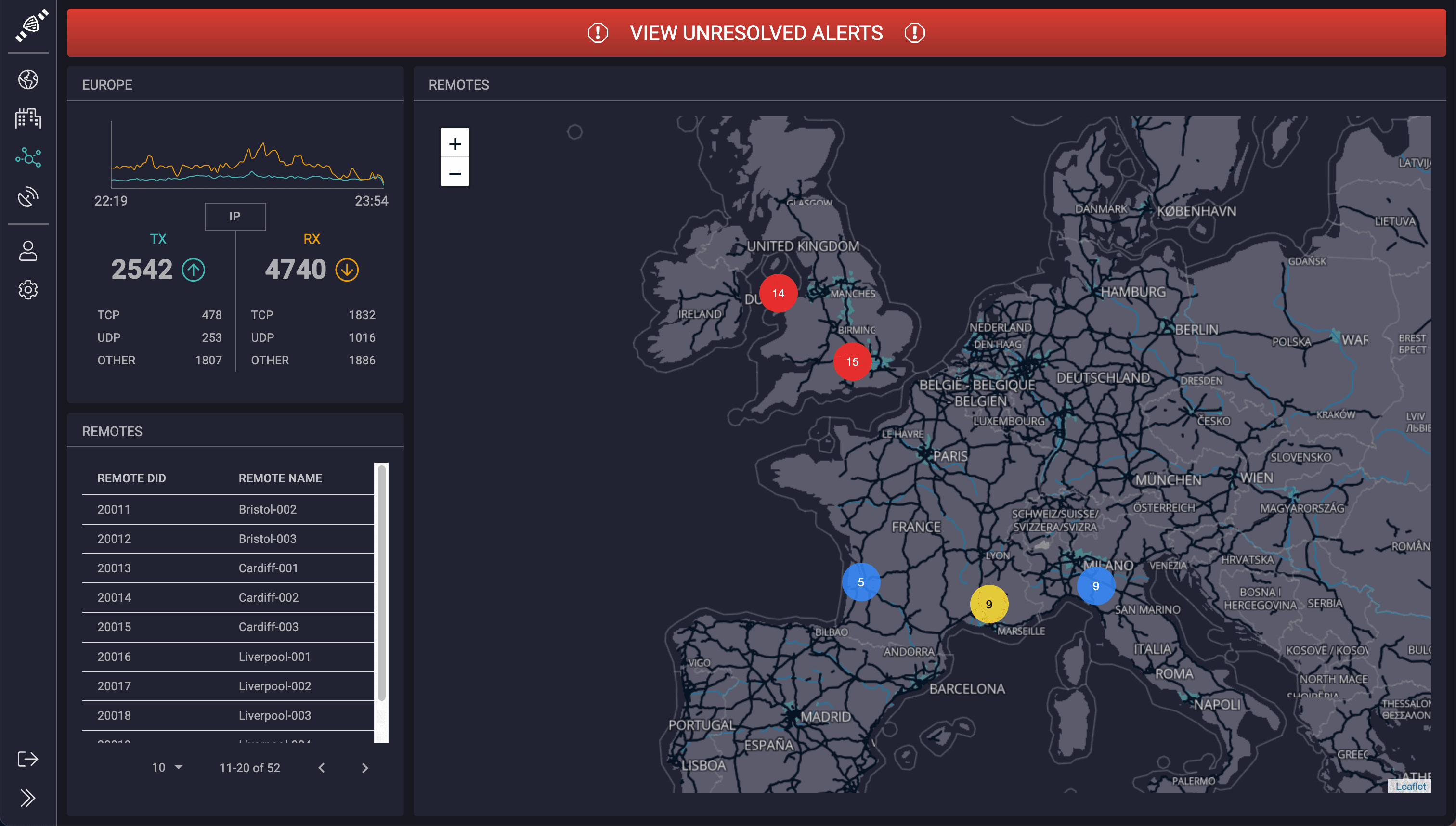The width and height of the screenshot is (1456, 826).
Task: Click View Unresolved Alerts banner
Action: point(756,33)
